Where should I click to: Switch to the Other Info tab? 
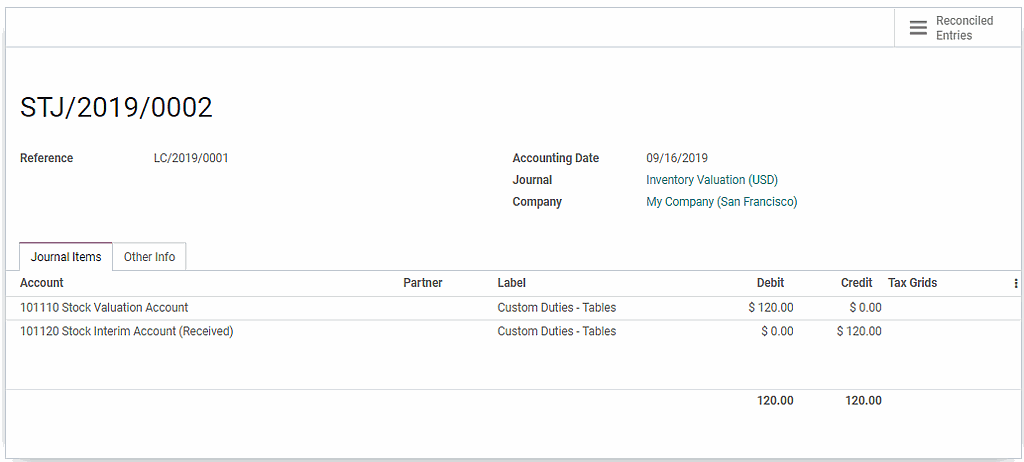149,257
